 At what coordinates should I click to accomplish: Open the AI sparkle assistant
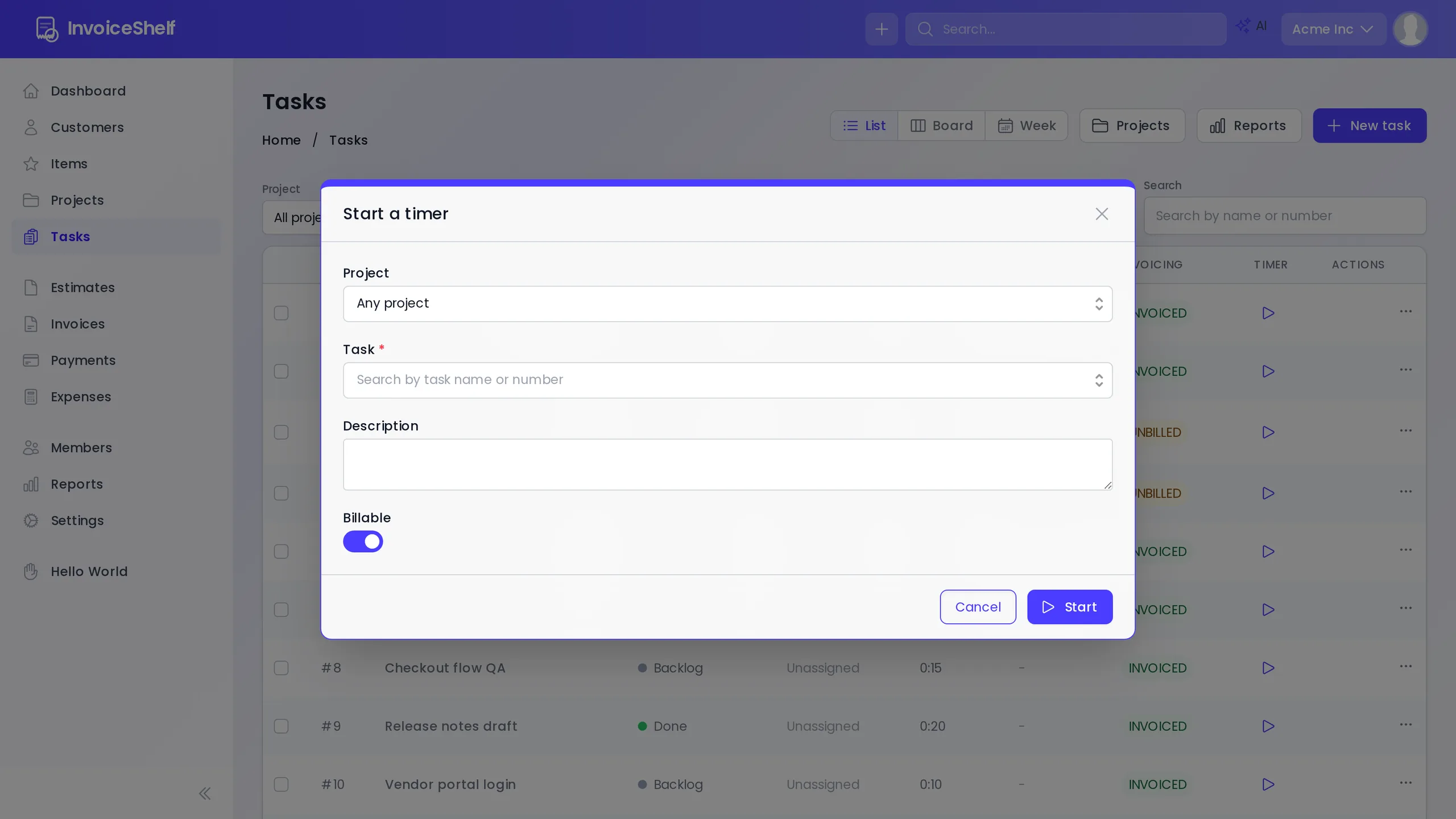pyautogui.click(x=1251, y=26)
